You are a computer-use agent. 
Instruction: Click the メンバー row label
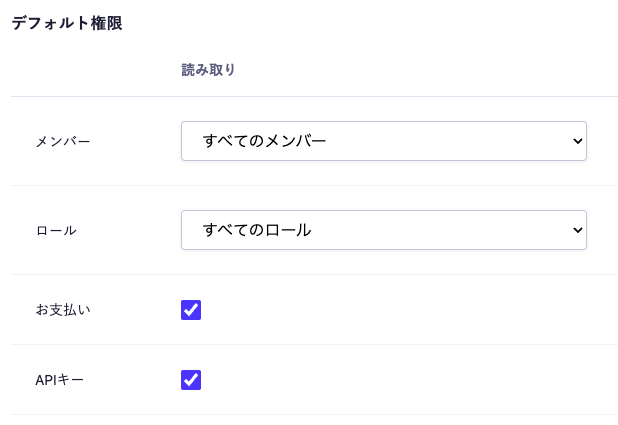coord(63,141)
